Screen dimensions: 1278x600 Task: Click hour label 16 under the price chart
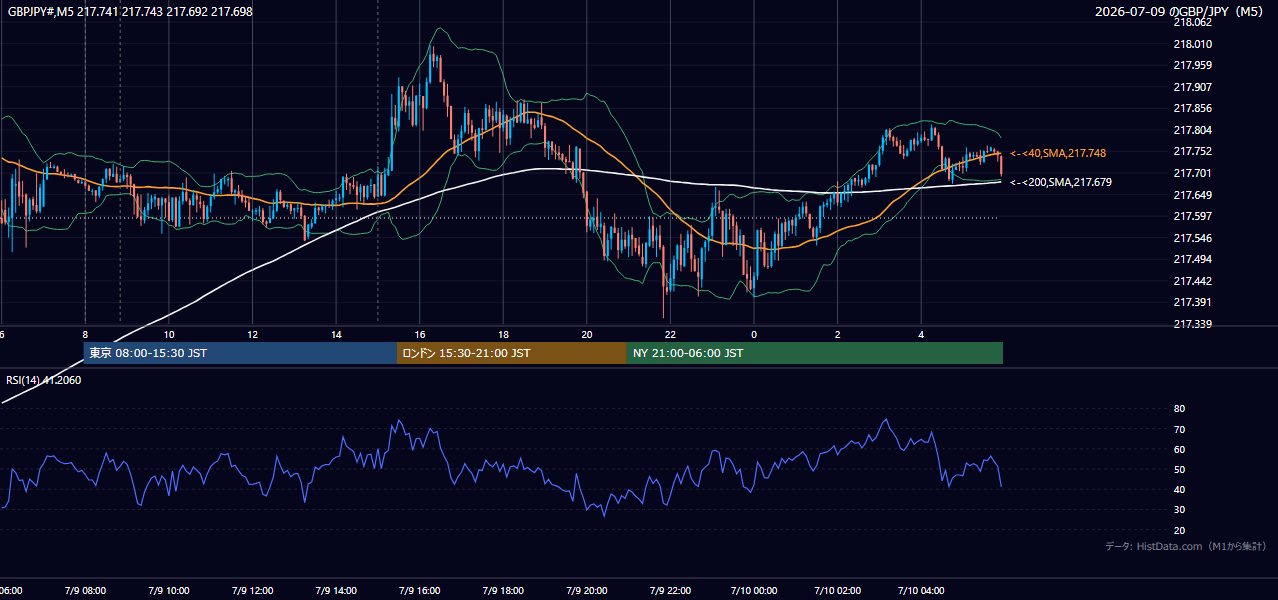point(420,334)
